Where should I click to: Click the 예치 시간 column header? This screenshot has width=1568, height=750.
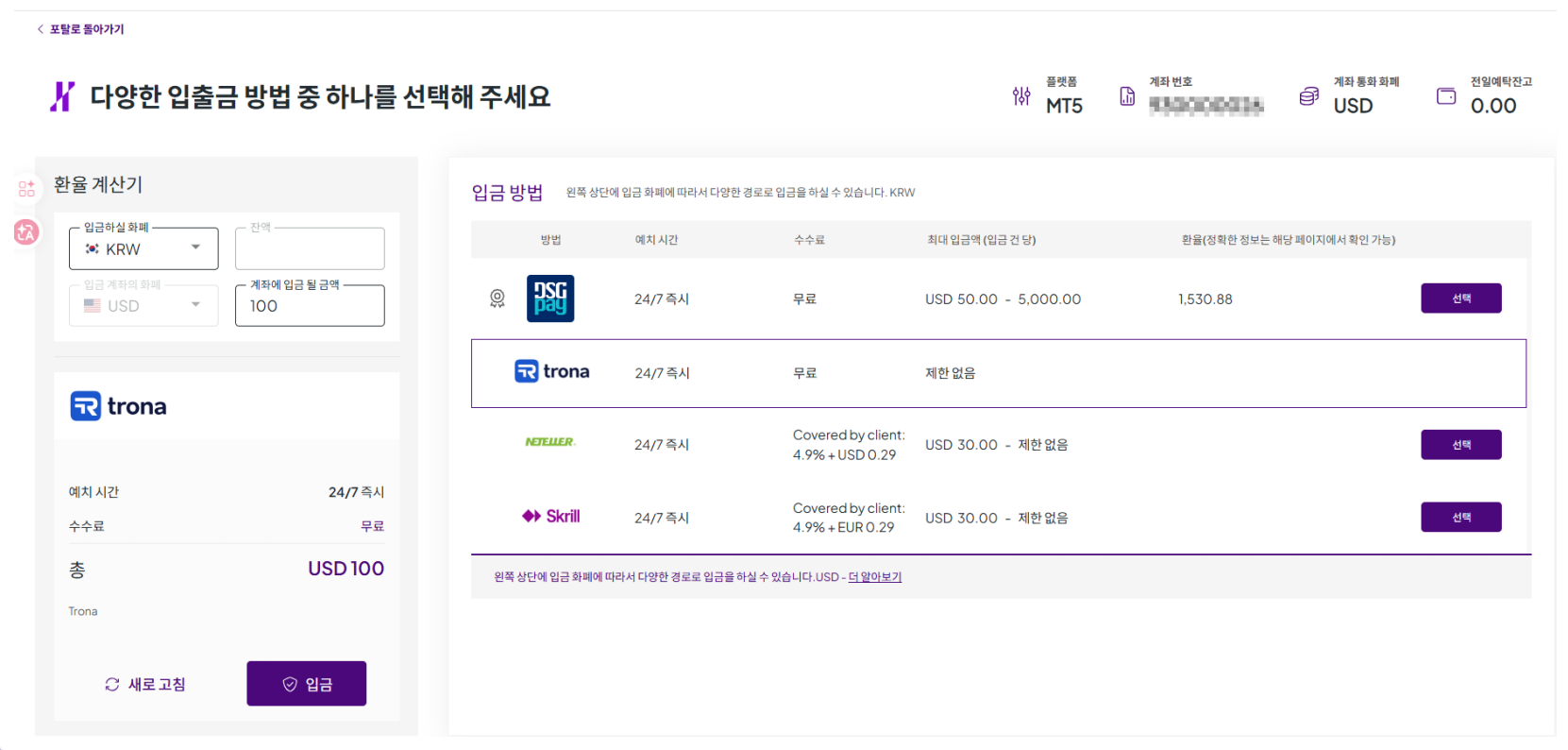click(656, 240)
